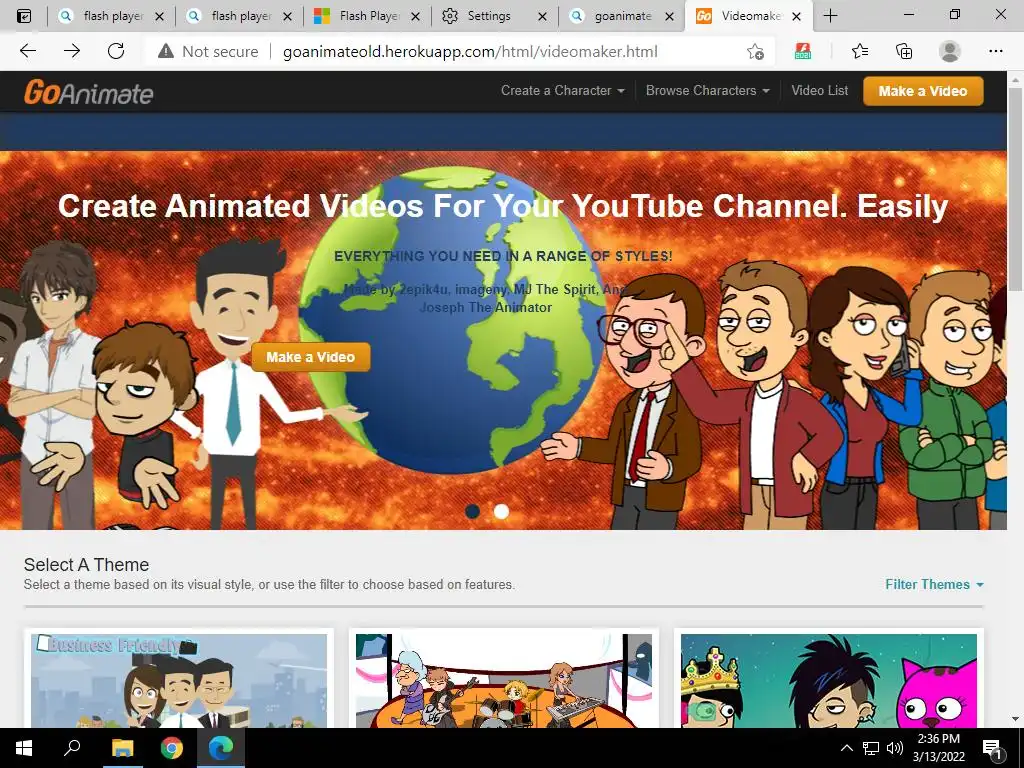1024x768 pixels.
Task: Reload the current page
Action: click(x=116, y=51)
